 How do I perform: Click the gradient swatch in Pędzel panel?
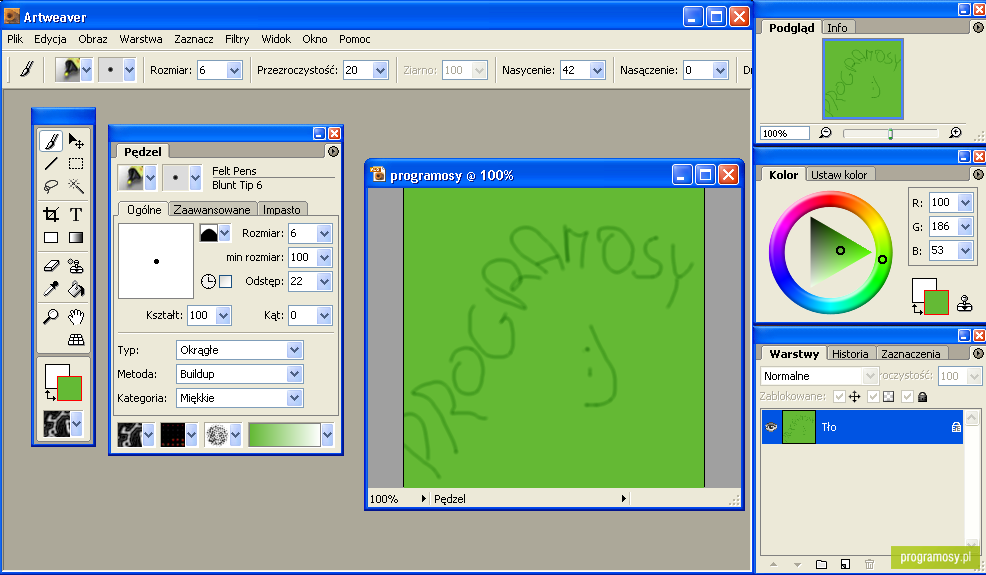pos(284,435)
